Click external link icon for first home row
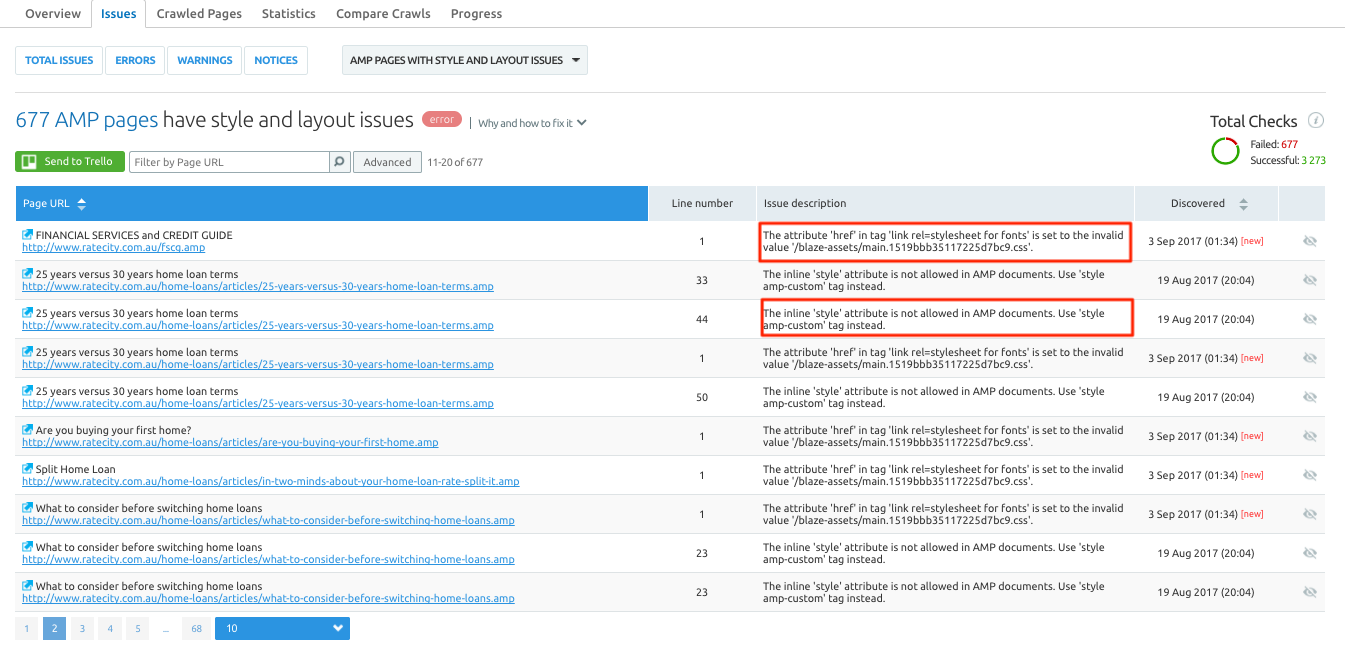 pyautogui.click(x=28, y=430)
